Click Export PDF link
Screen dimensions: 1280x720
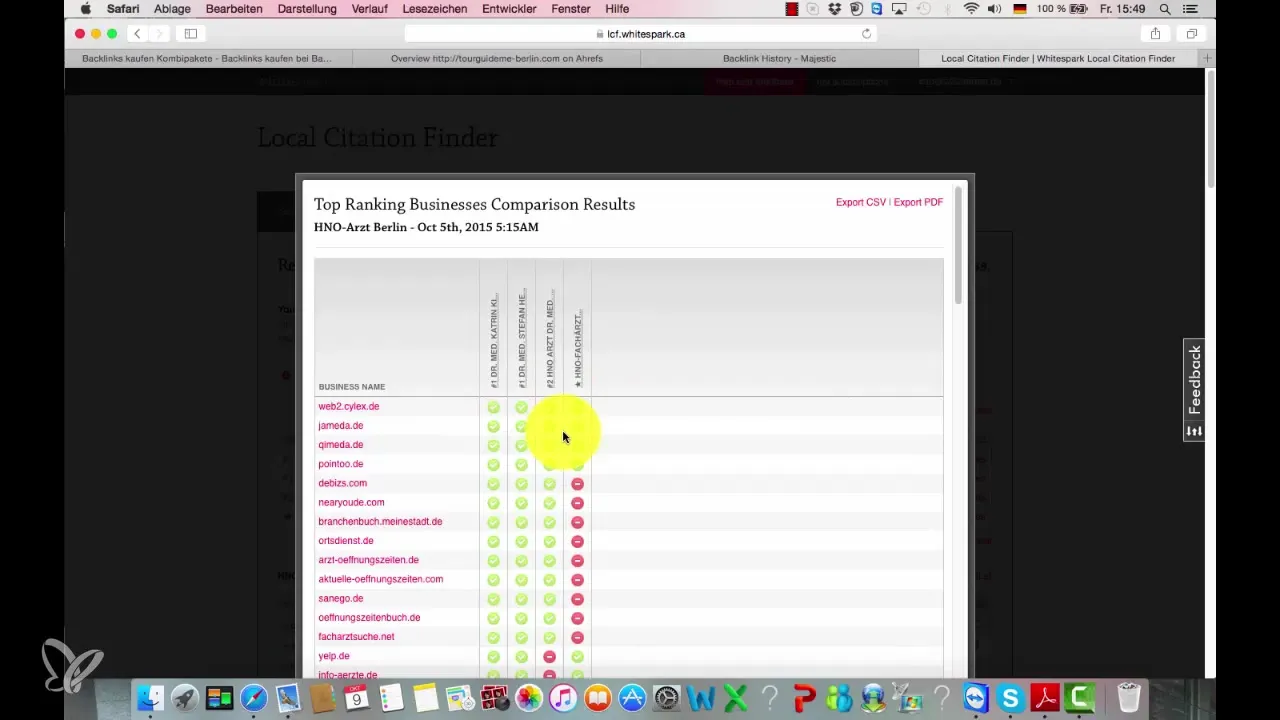pyautogui.click(x=918, y=202)
